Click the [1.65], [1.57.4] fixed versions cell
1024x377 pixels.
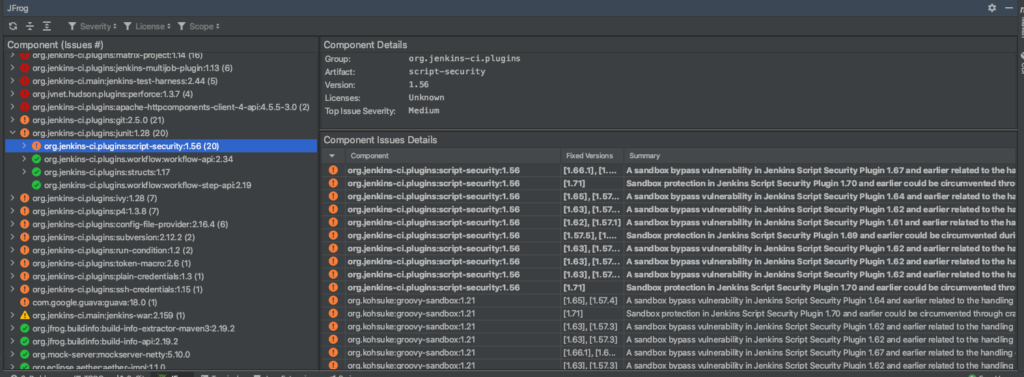click(591, 301)
